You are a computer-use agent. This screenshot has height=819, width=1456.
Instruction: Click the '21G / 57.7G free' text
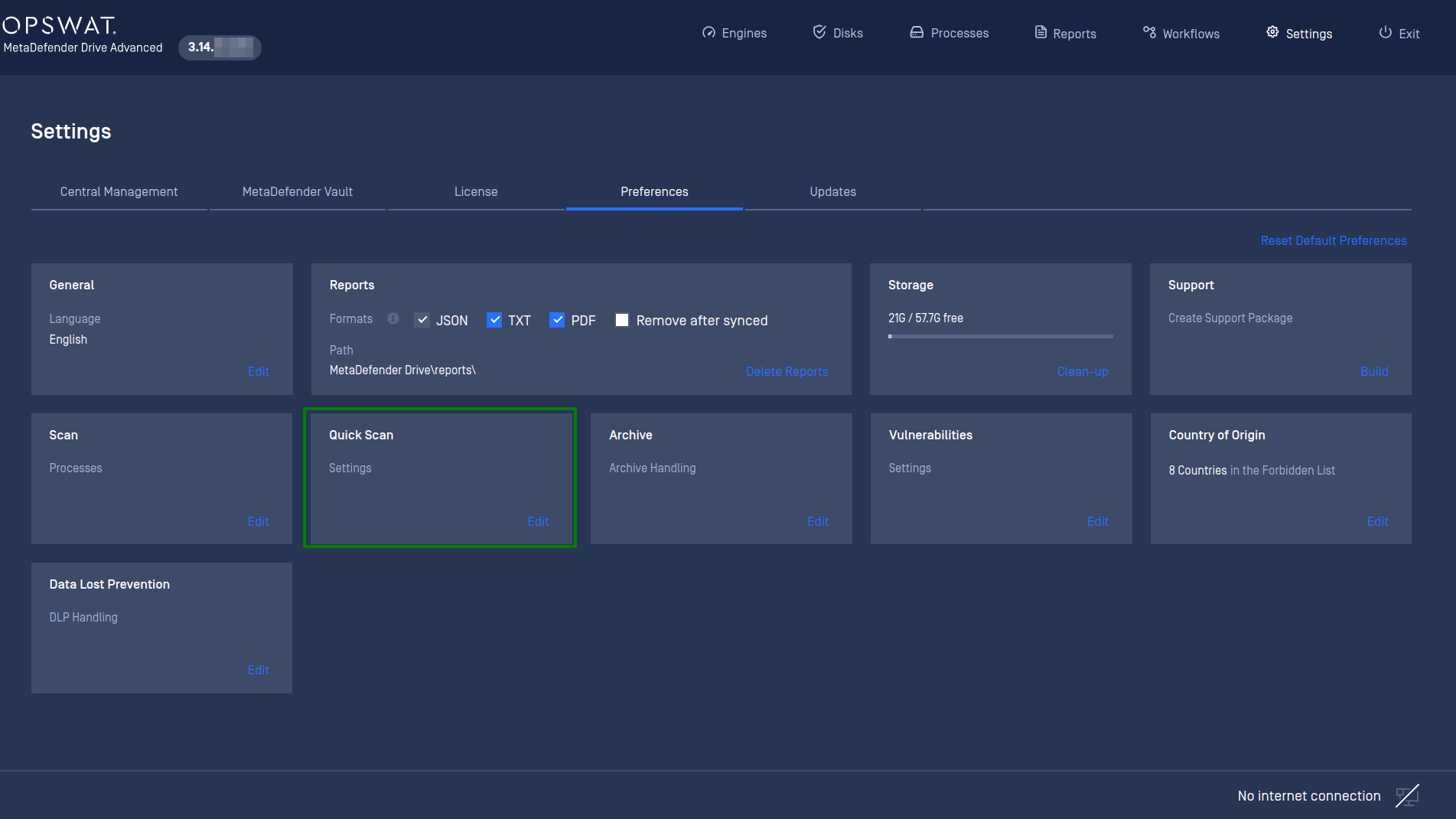tap(926, 318)
